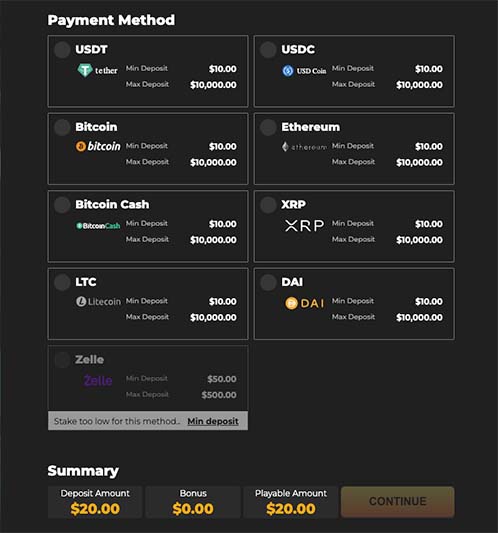Screen dimensions: 498x533
Task: Click the BitcoinCash green logo
Action: tap(98, 226)
